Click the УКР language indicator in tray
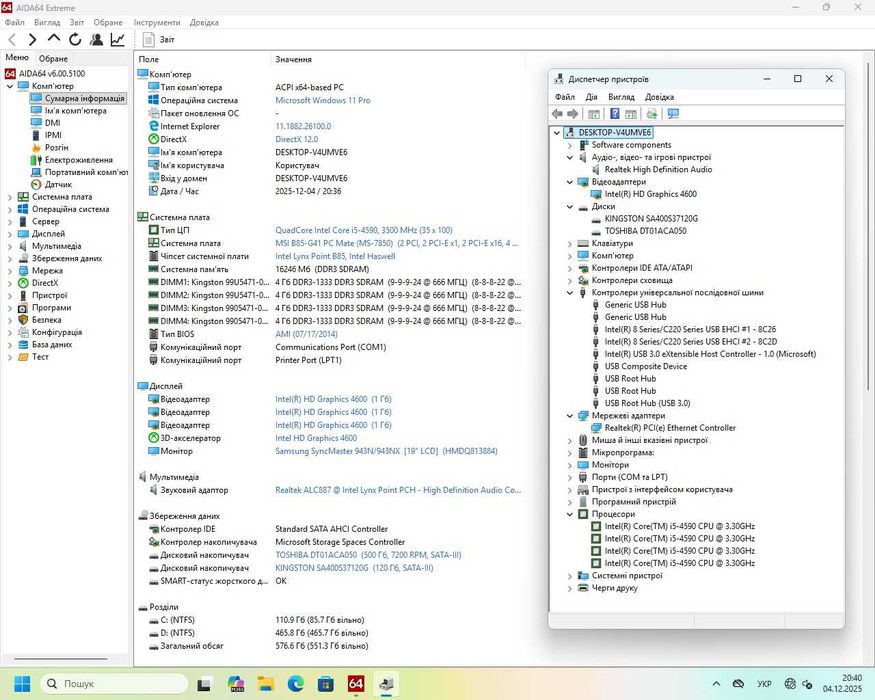 [764, 684]
